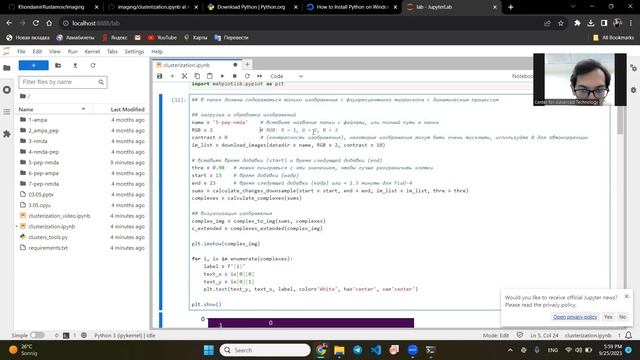Open Windows Start menu
This screenshot has width=640, height=360.
coord(209,350)
